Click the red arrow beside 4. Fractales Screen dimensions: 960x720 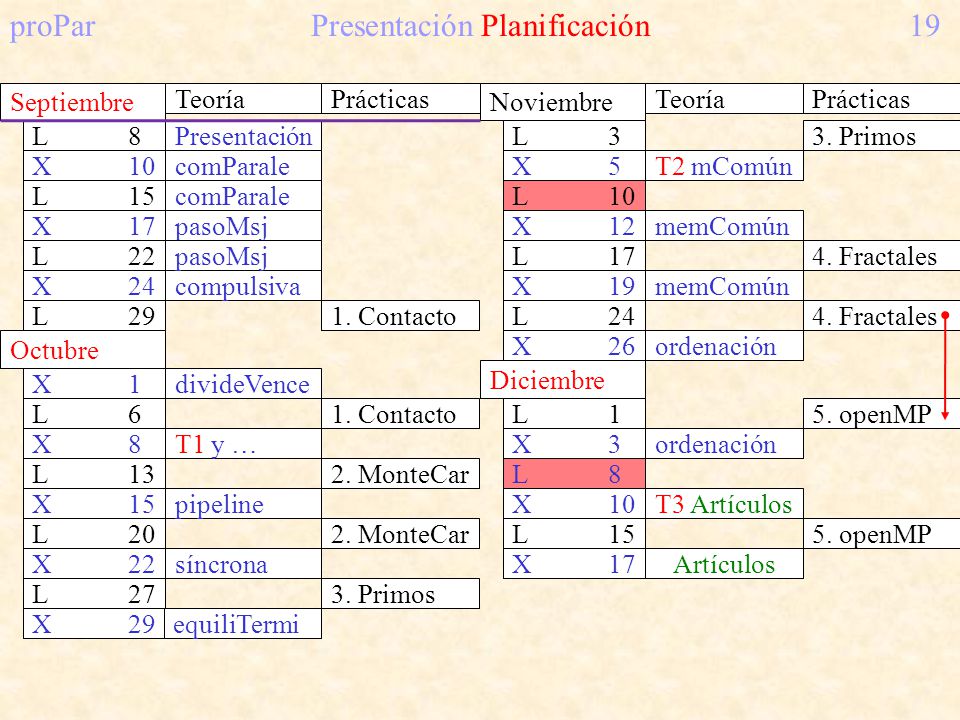[x=945, y=365]
